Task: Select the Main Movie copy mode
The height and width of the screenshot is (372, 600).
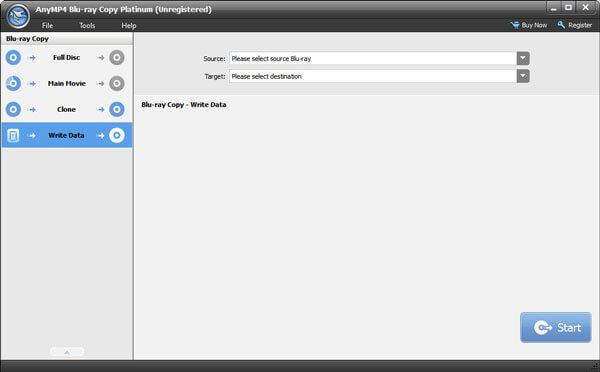Action: point(67,83)
